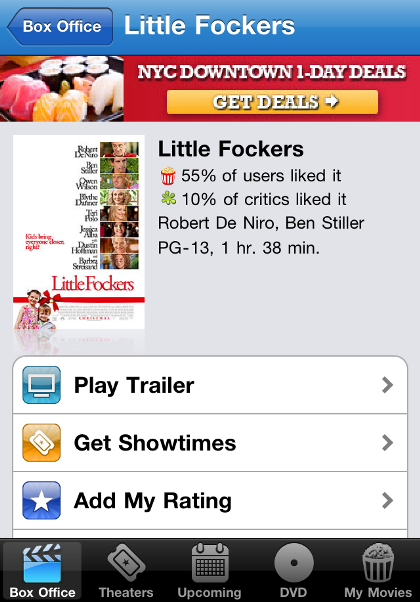420x602 pixels.
Task: Click the GET DEALS ad button
Action: coord(272,102)
